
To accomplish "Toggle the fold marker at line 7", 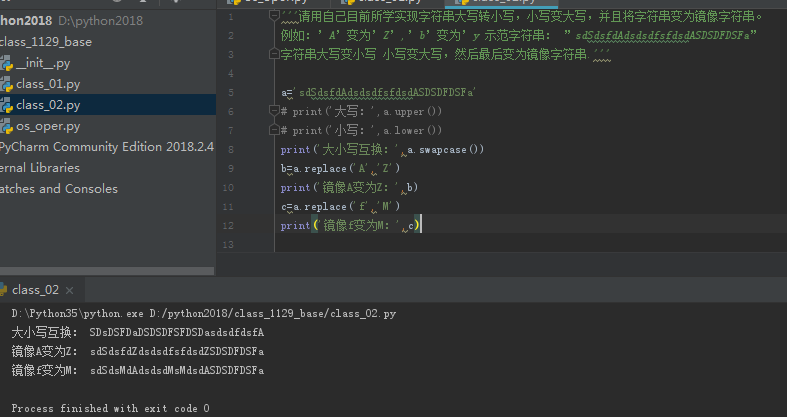I will (274, 131).
